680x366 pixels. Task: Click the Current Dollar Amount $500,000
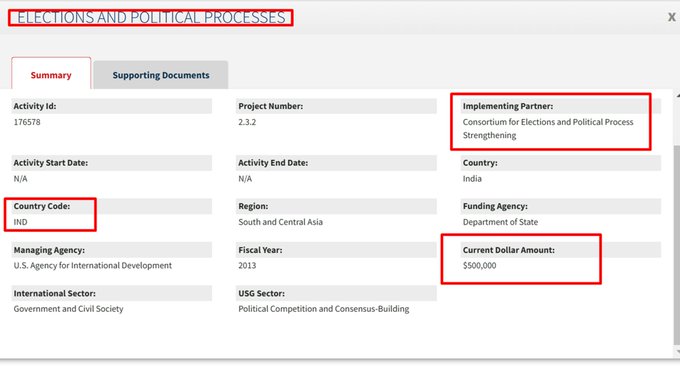[x=479, y=265]
